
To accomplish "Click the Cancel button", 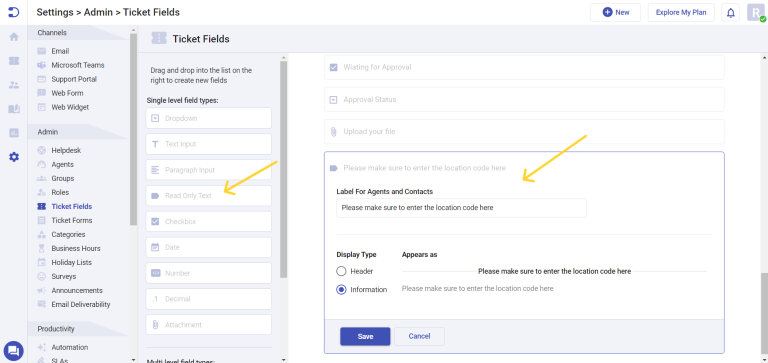I will (419, 337).
